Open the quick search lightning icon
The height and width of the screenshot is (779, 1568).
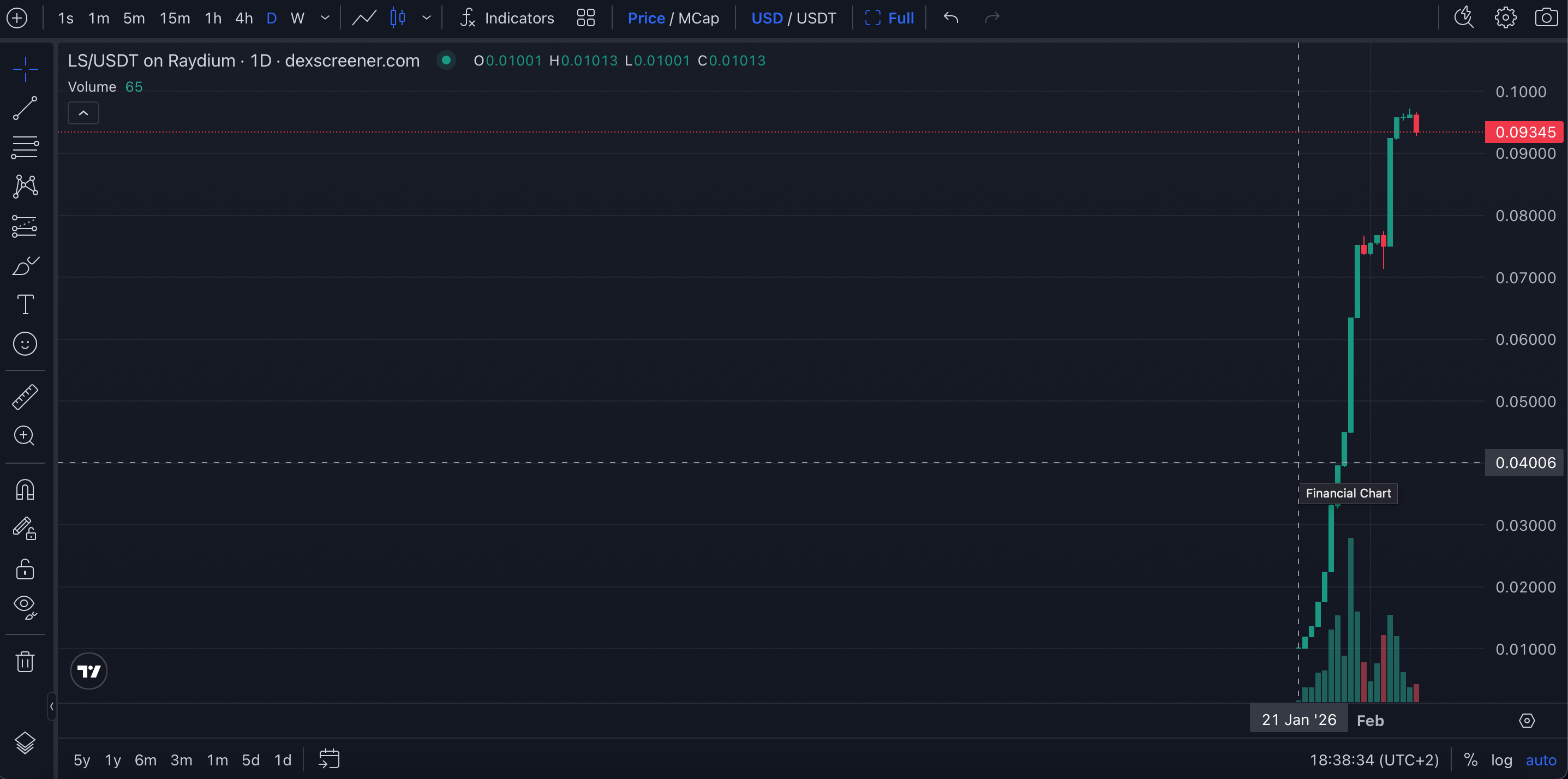[x=1464, y=17]
